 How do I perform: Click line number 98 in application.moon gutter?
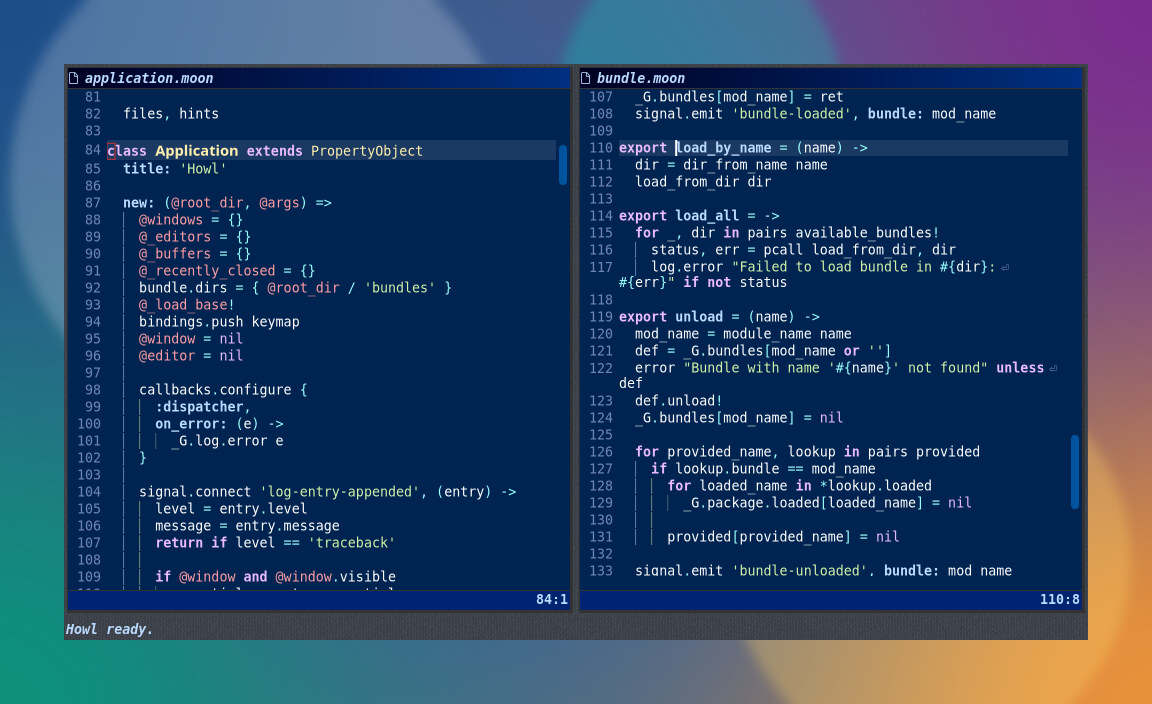tap(93, 389)
